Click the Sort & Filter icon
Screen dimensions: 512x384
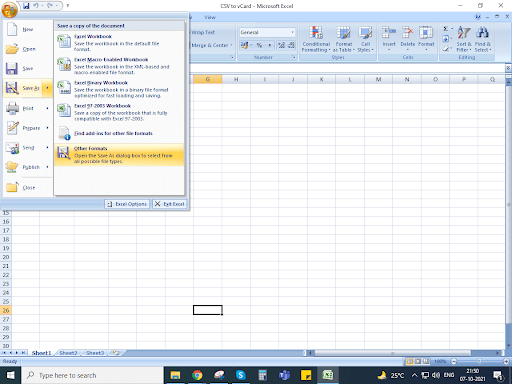pyautogui.click(x=463, y=33)
